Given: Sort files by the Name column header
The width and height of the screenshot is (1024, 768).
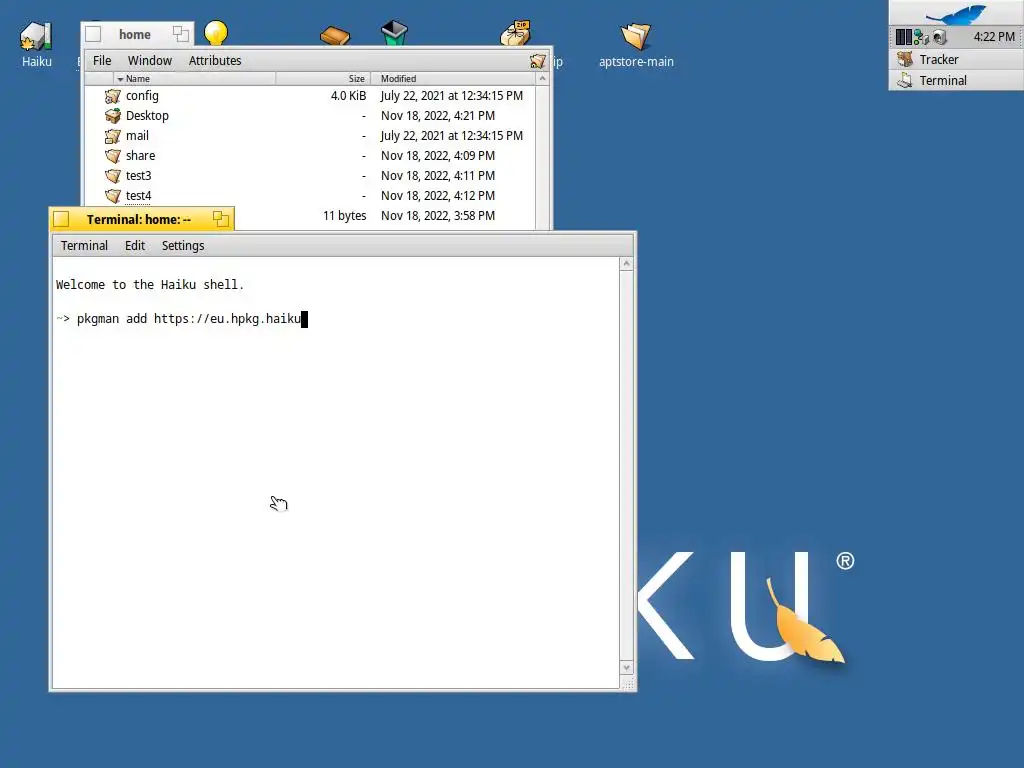Looking at the screenshot, I should (x=195, y=78).
